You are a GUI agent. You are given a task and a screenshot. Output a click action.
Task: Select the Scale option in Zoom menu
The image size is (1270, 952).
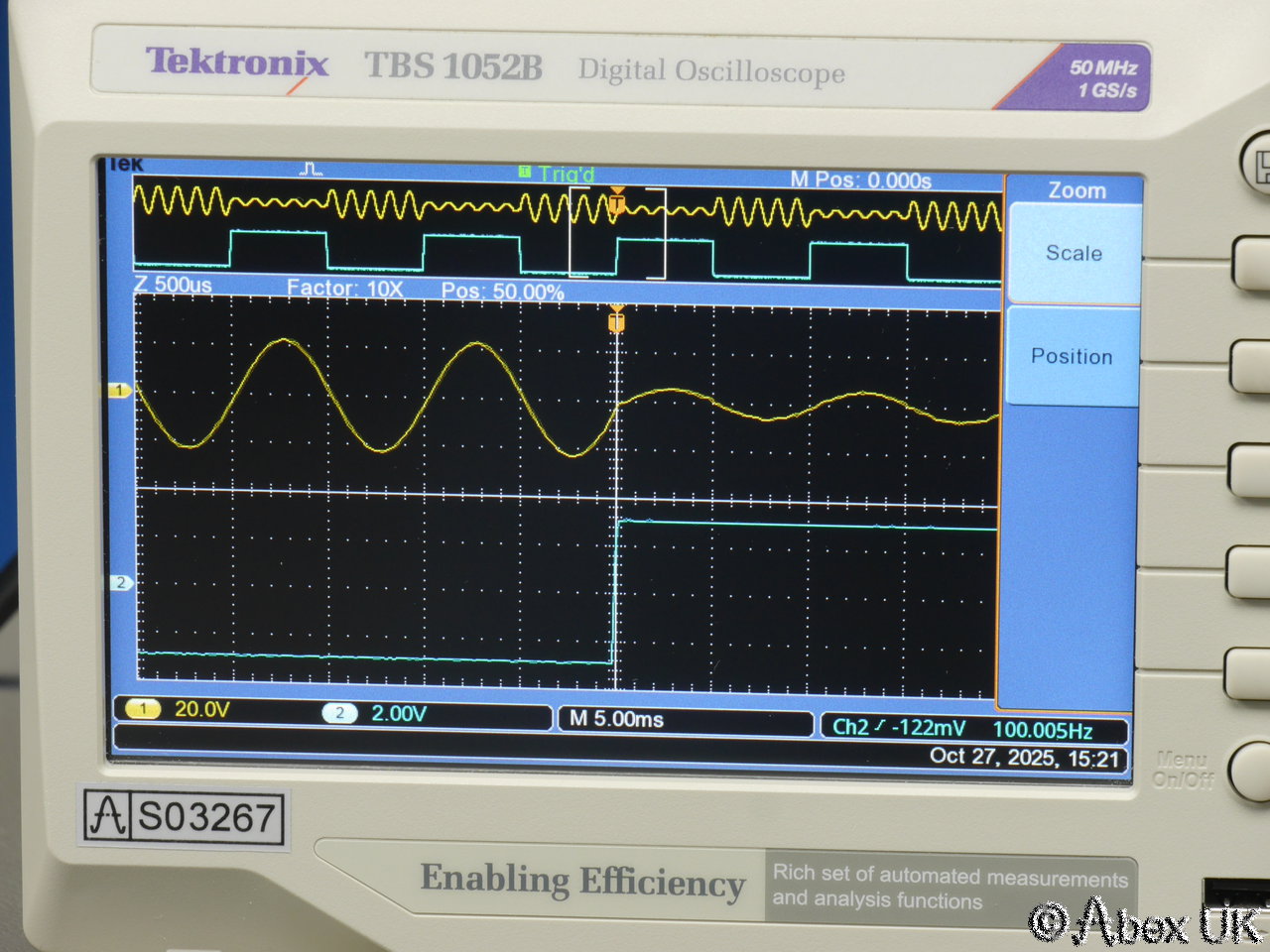(x=1074, y=254)
